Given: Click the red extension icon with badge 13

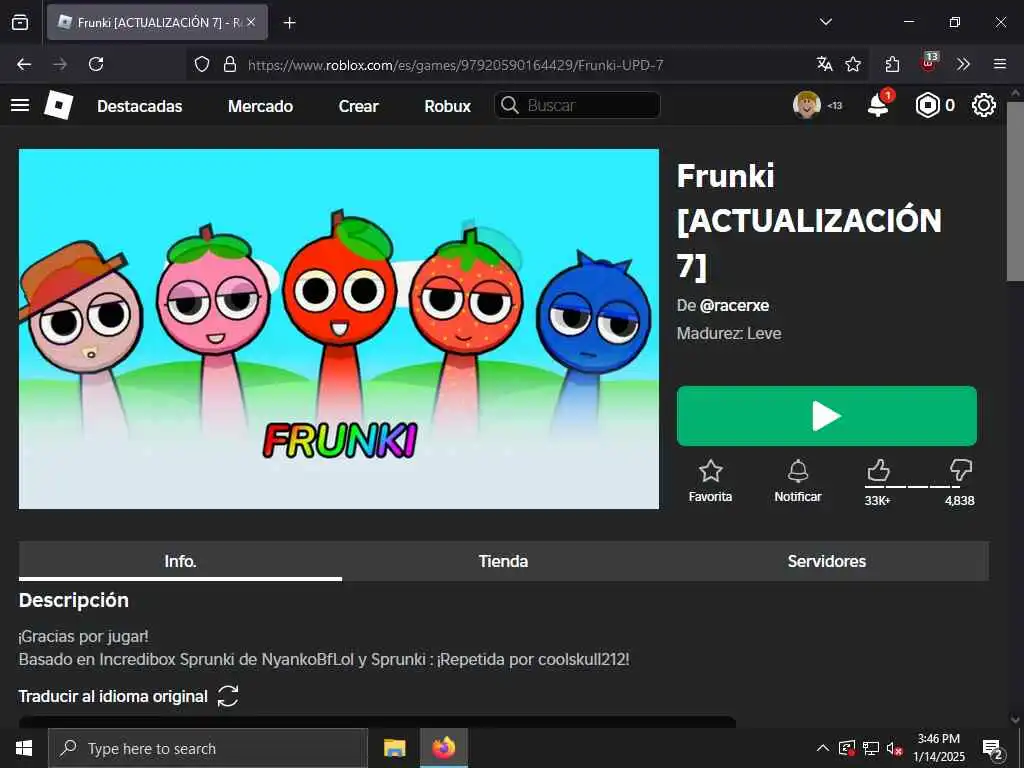Looking at the screenshot, I should coord(929,63).
